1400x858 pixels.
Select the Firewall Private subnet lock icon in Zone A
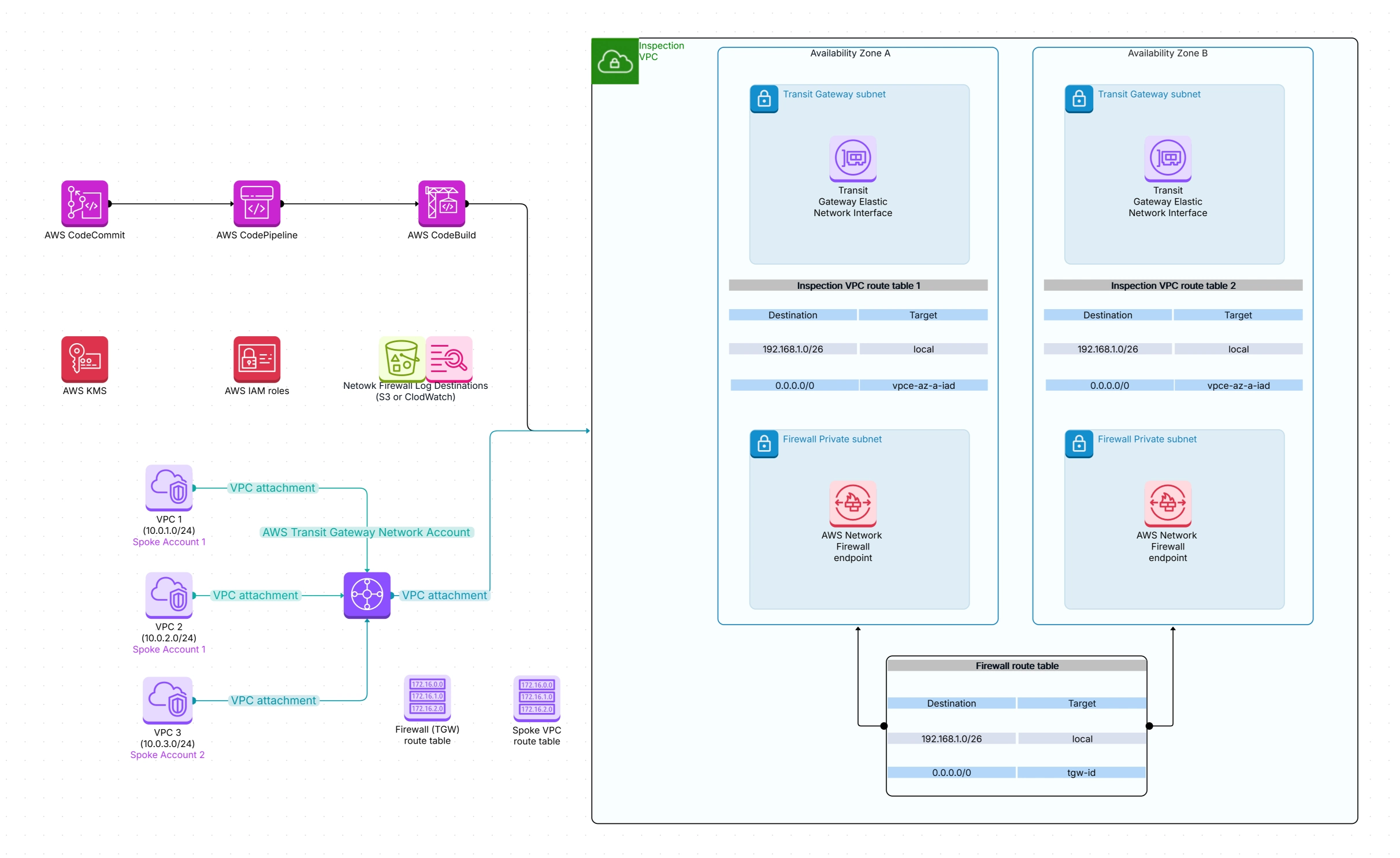[764, 444]
